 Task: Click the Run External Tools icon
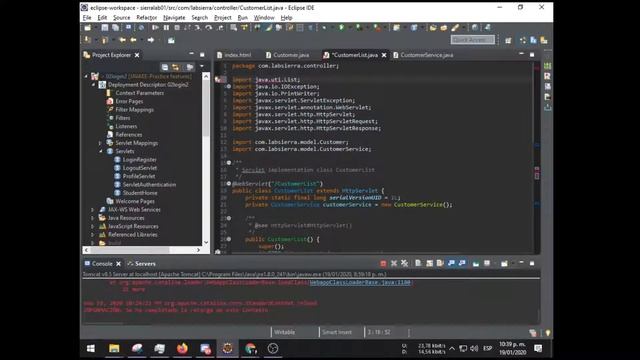pos(377,28)
